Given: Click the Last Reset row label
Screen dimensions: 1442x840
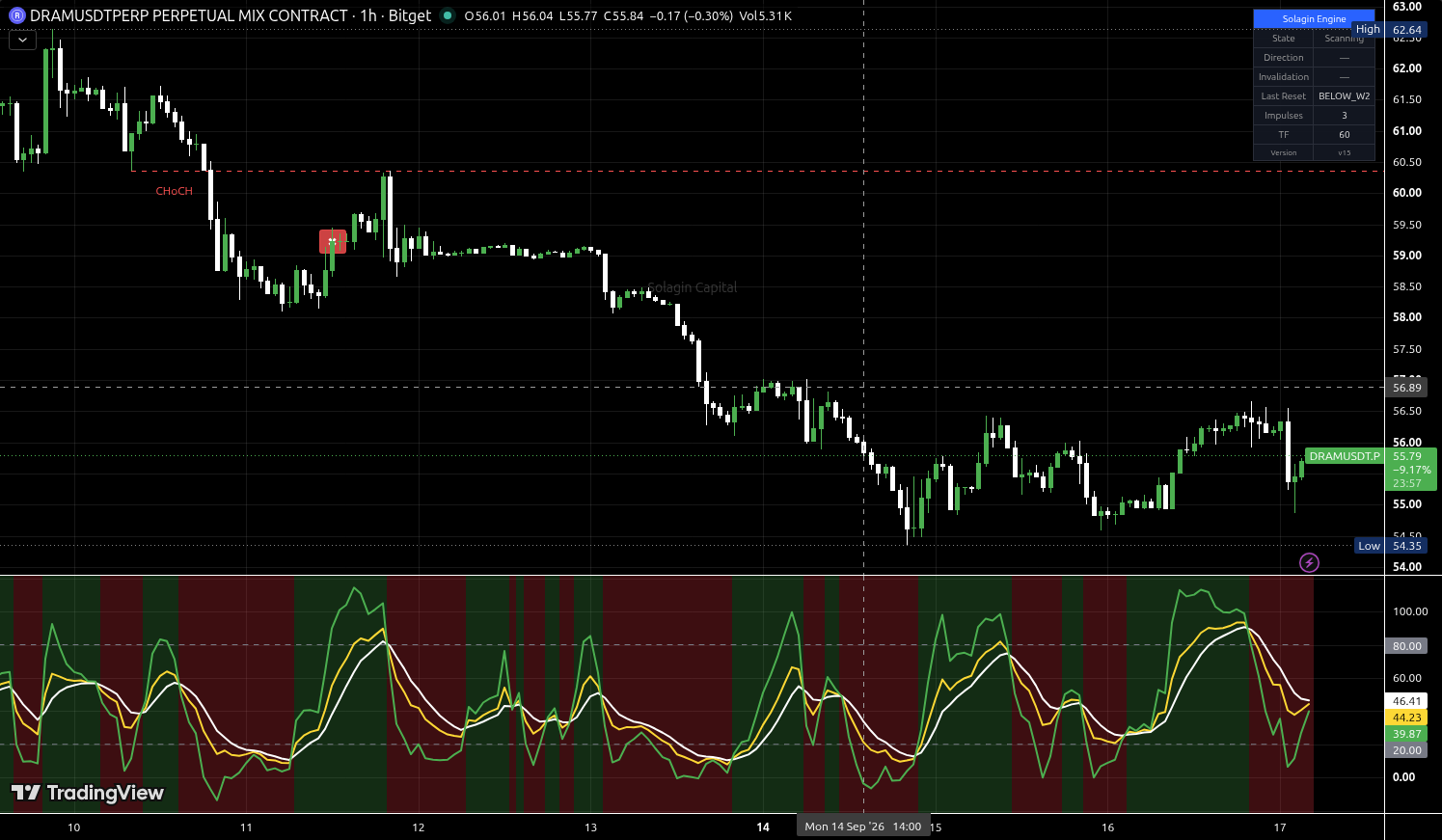Looking at the screenshot, I should coord(1284,96).
